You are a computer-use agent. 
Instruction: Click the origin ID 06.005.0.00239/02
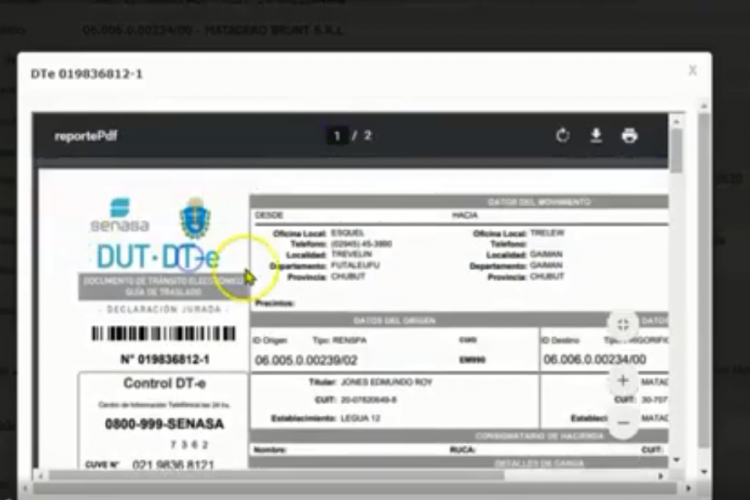point(306,360)
